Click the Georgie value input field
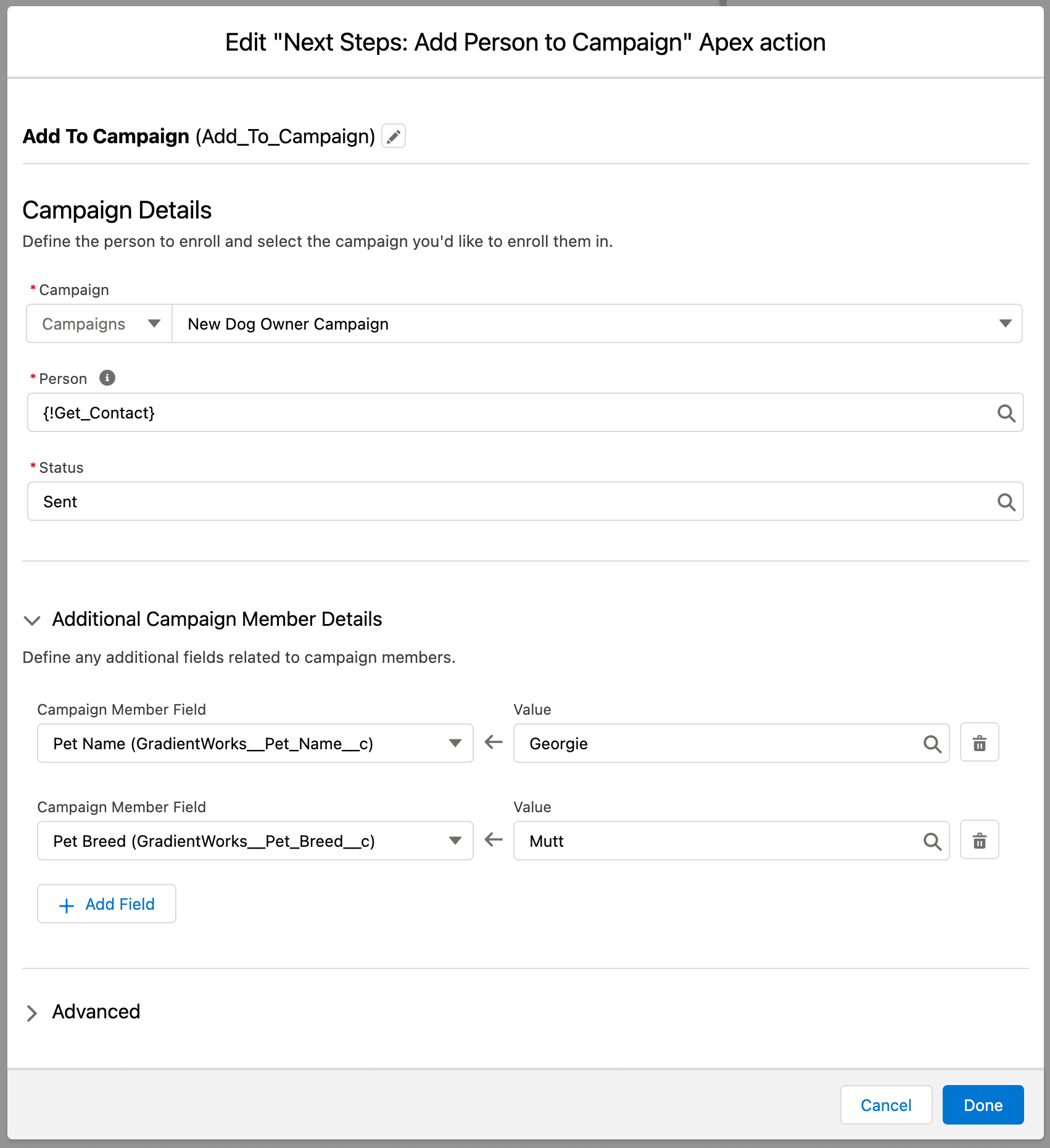Viewport: 1050px width, 1148px height. point(716,744)
